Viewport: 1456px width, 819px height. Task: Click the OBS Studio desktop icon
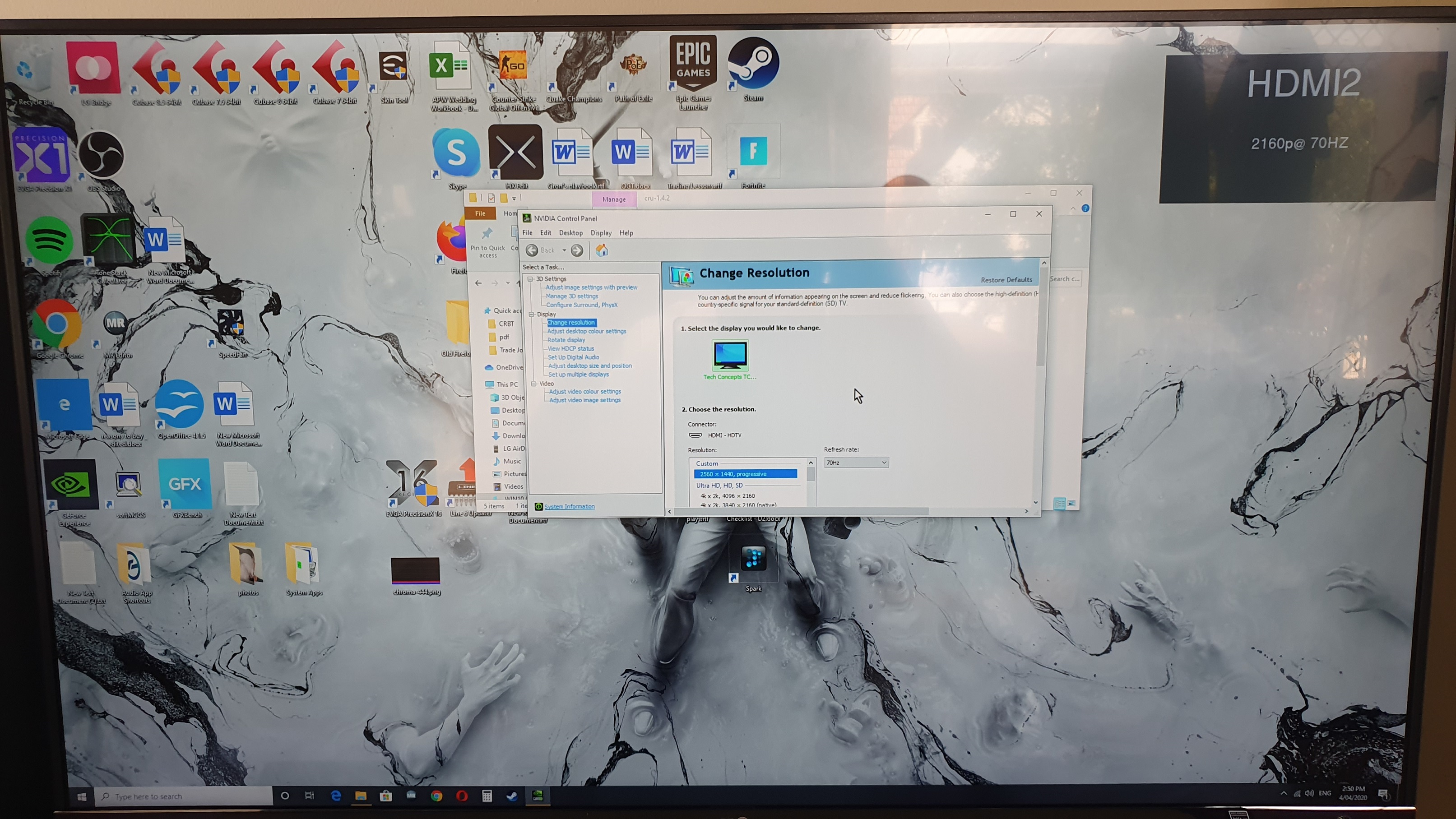[x=101, y=155]
